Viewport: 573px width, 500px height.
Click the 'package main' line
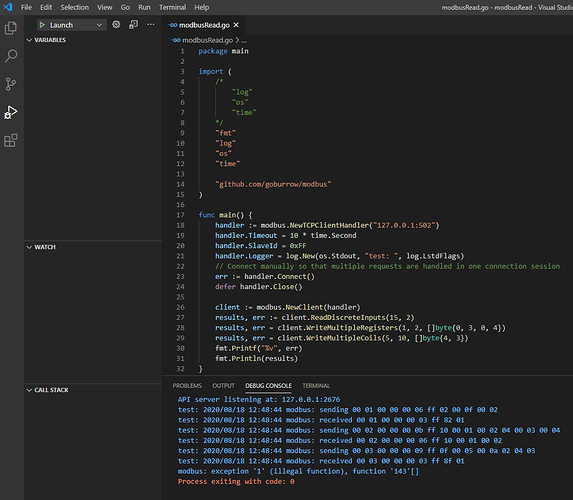[223, 51]
